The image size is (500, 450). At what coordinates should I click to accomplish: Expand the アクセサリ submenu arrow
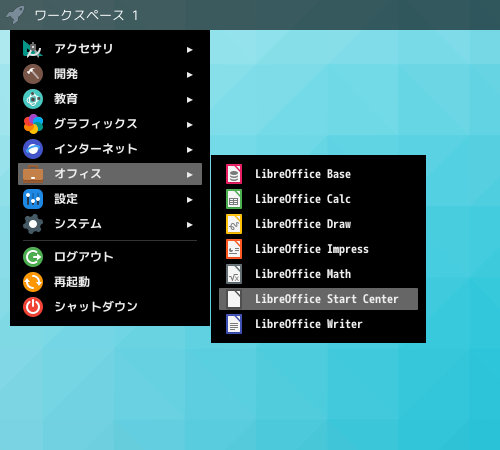(190, 50)
